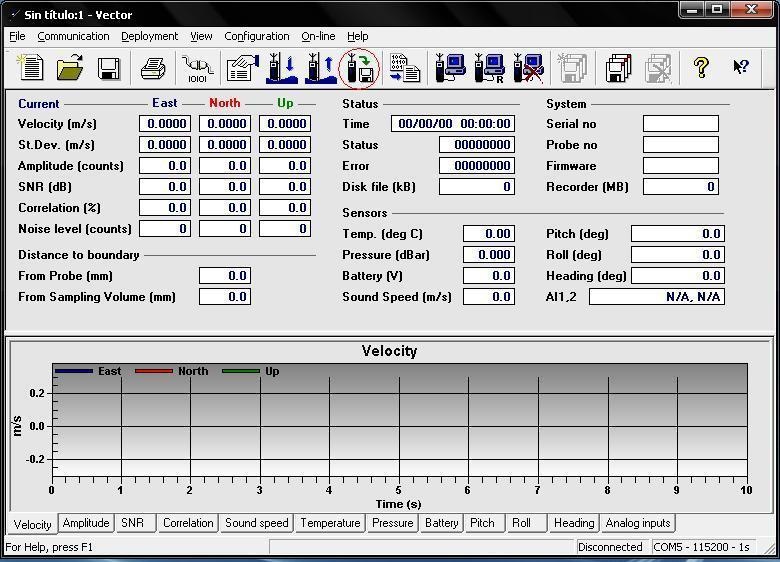This screenshot has height=562, width=780.
Task: Click the Firmware field
Action: 681,166
